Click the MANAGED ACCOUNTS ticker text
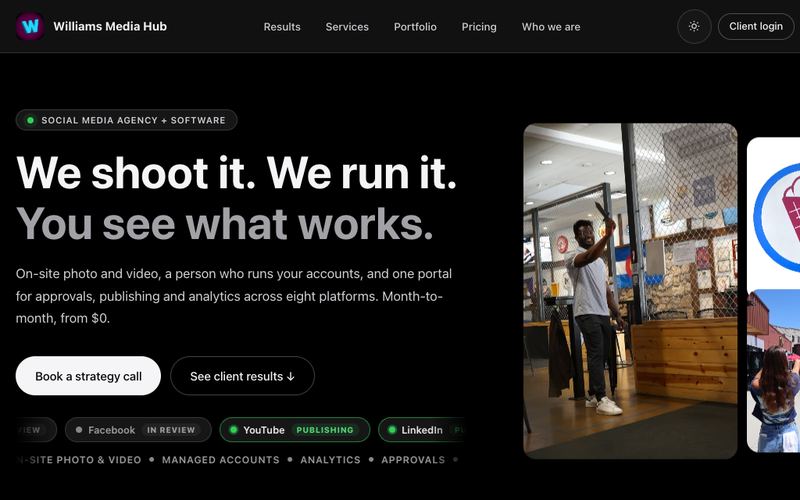Viewport: 800px width, 500px height. click(220, 460)
